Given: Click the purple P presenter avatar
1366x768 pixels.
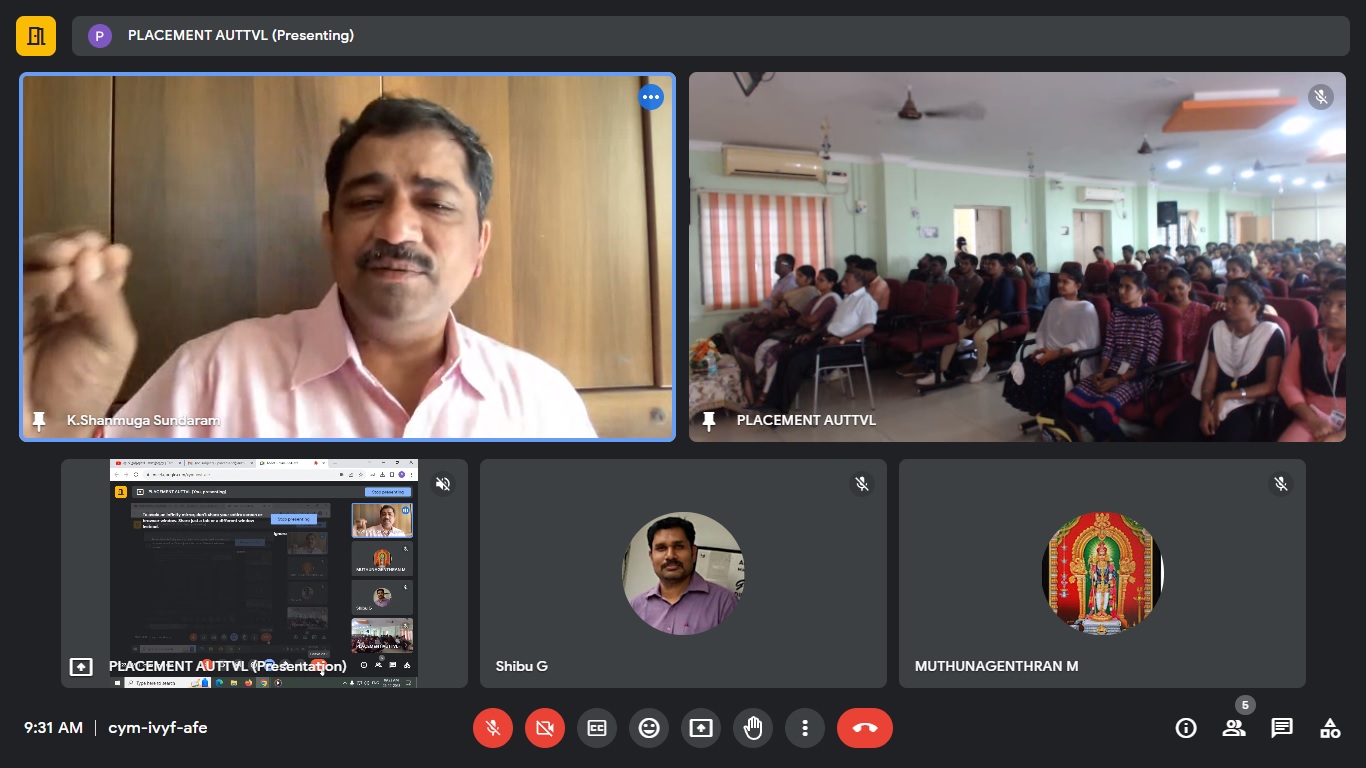Looking at the screenshot, I should tap(100, 36).
